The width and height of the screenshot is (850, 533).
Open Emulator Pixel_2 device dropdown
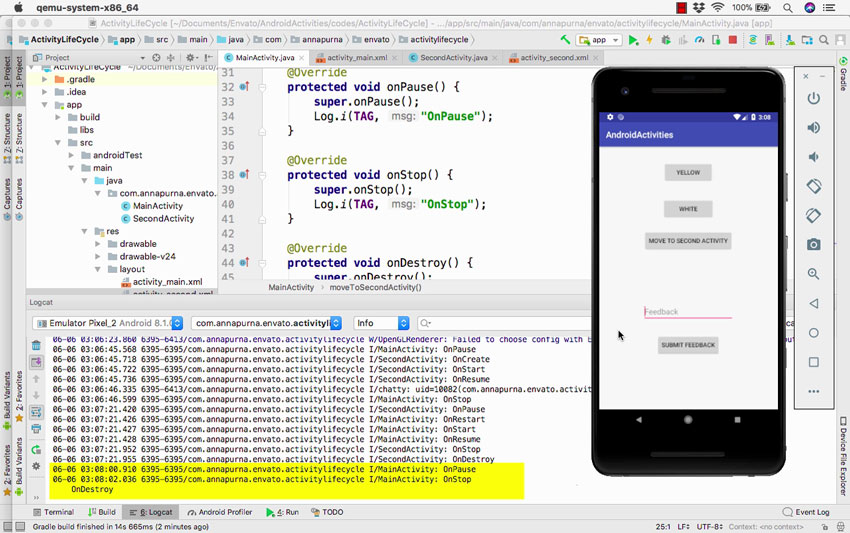[107, 323]
